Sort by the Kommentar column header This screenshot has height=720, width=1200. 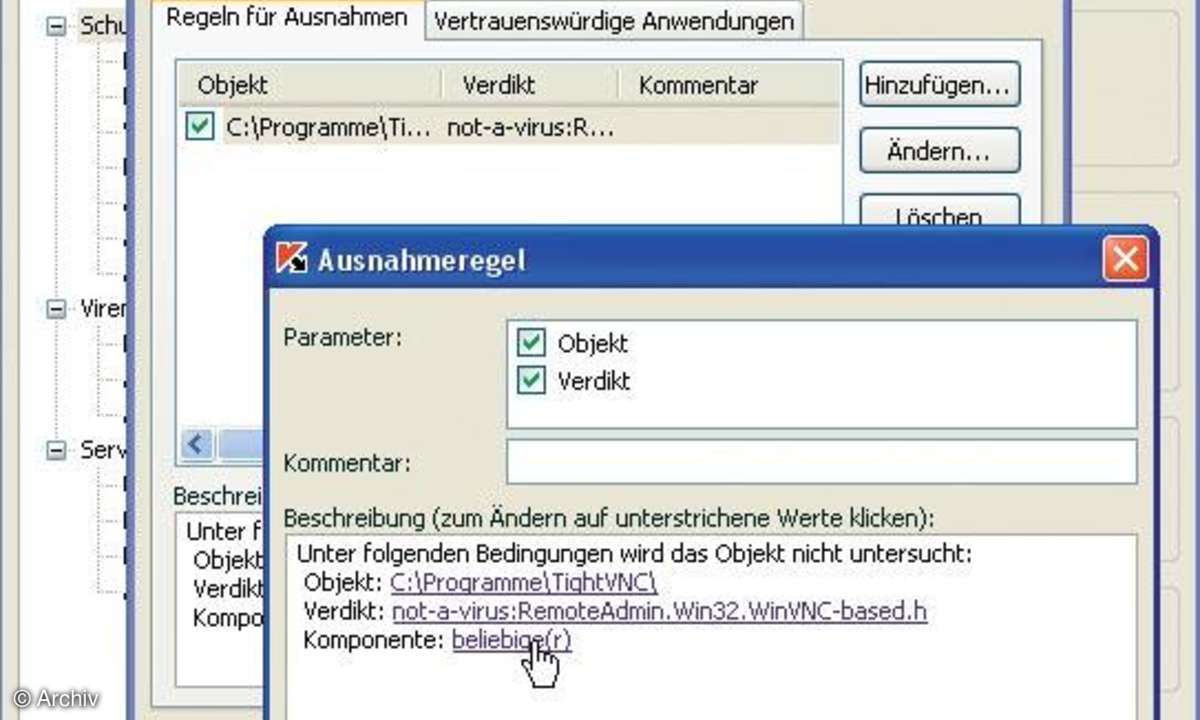[729, 85]
